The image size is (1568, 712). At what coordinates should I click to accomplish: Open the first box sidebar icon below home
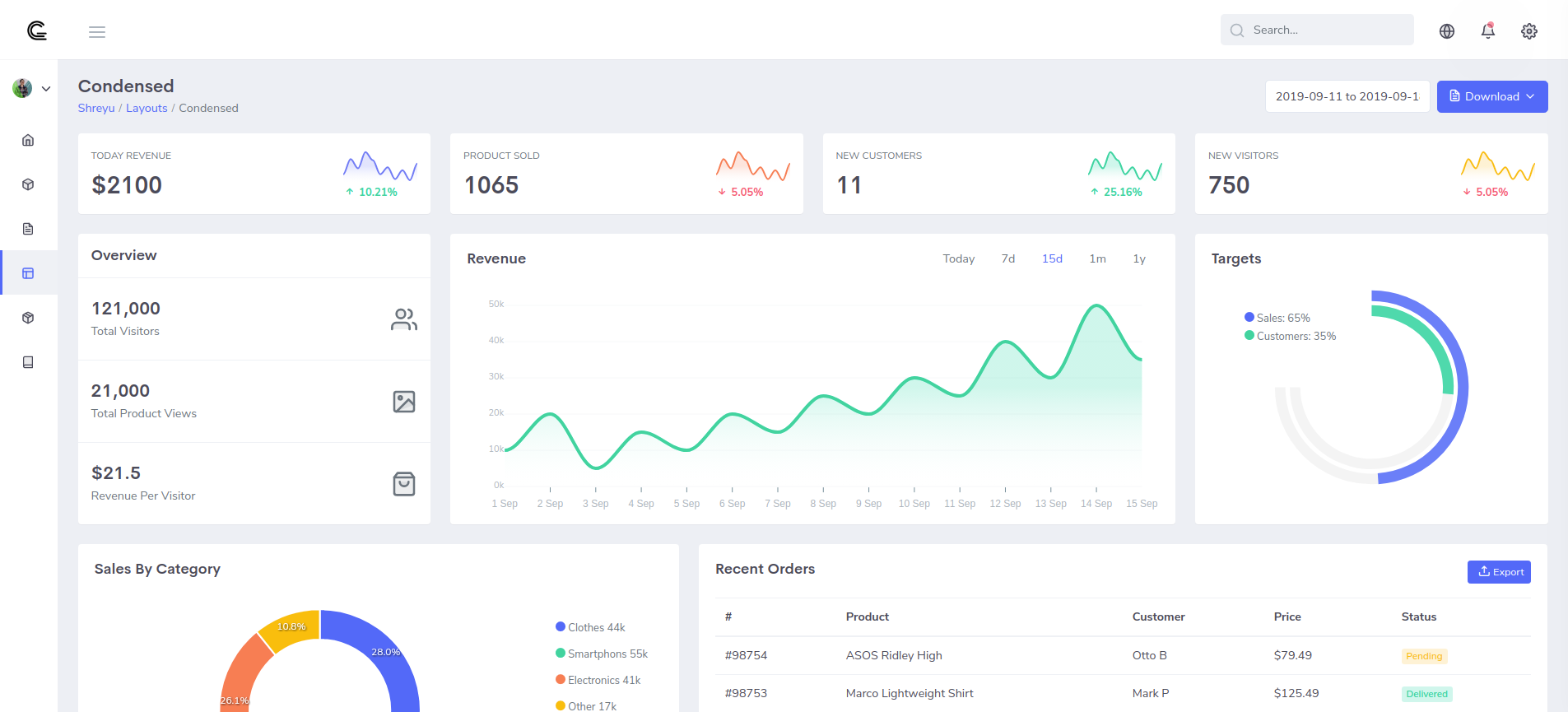pos(28,184)
